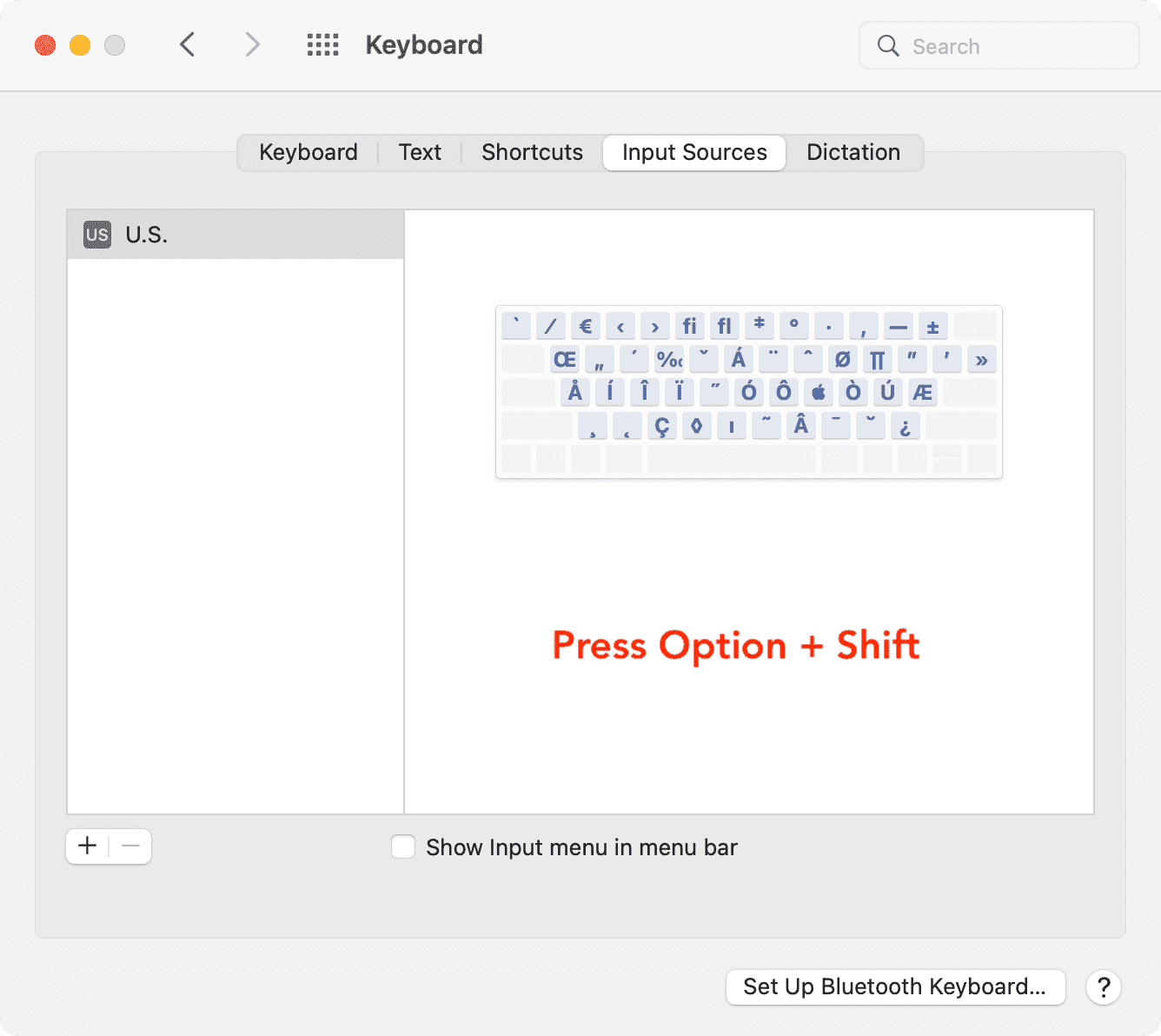Click Set Up Bluetooth Keyboard button
This screenshot has width=1161, height=1036.
click(894, 987)
